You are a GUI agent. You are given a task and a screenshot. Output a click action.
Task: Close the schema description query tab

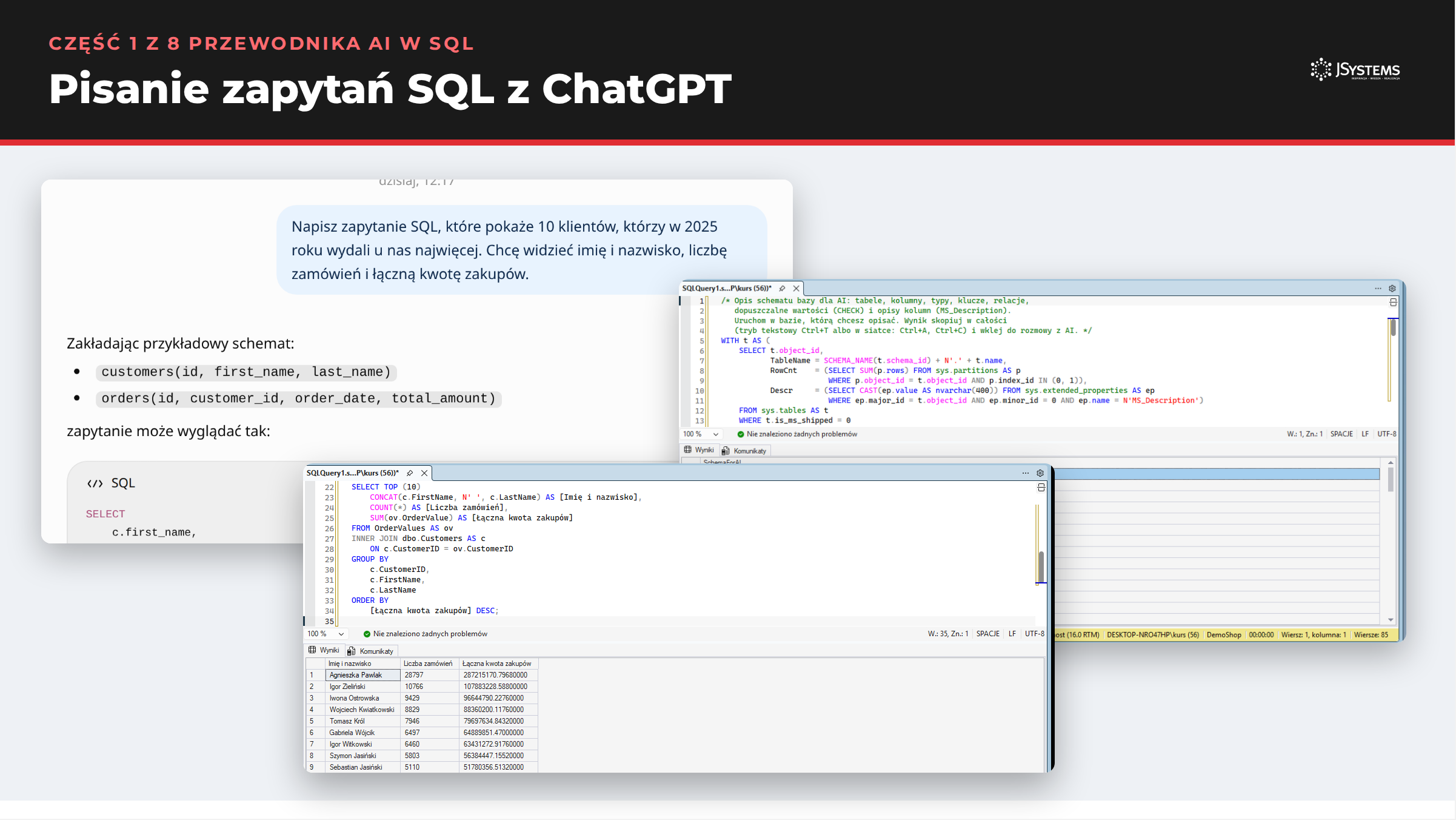point(796,289)
